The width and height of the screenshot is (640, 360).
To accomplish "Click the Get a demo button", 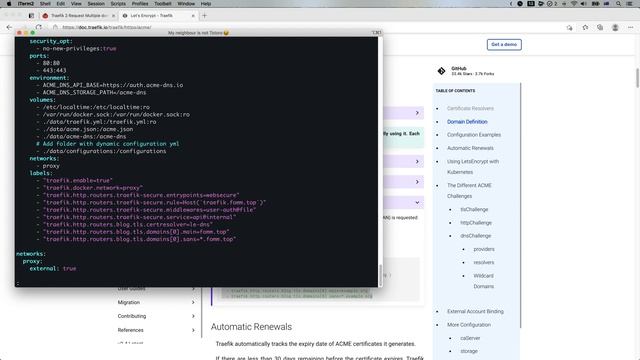I will tap(504, 44).
